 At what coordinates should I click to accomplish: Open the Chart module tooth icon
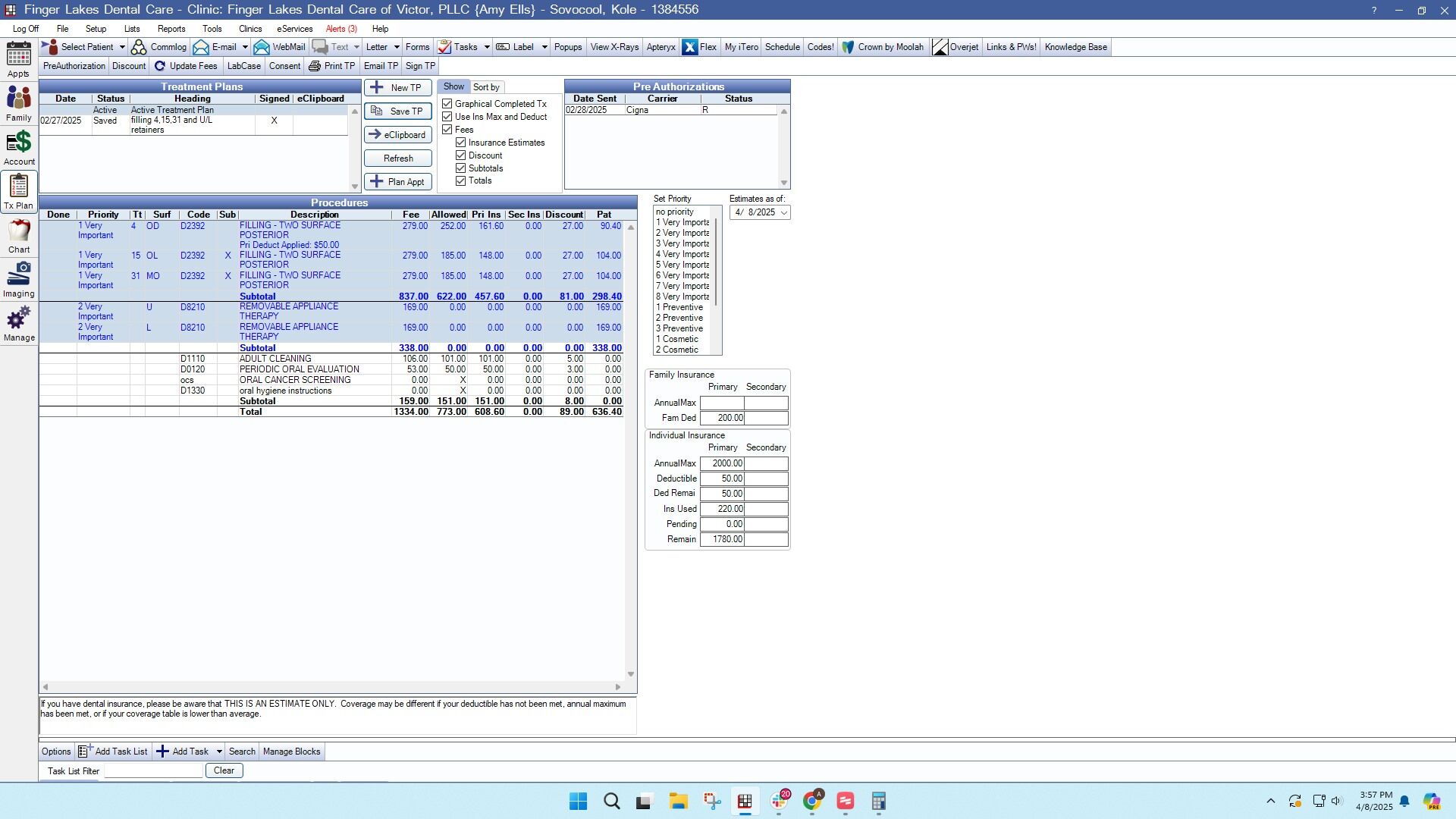(18, 231)
